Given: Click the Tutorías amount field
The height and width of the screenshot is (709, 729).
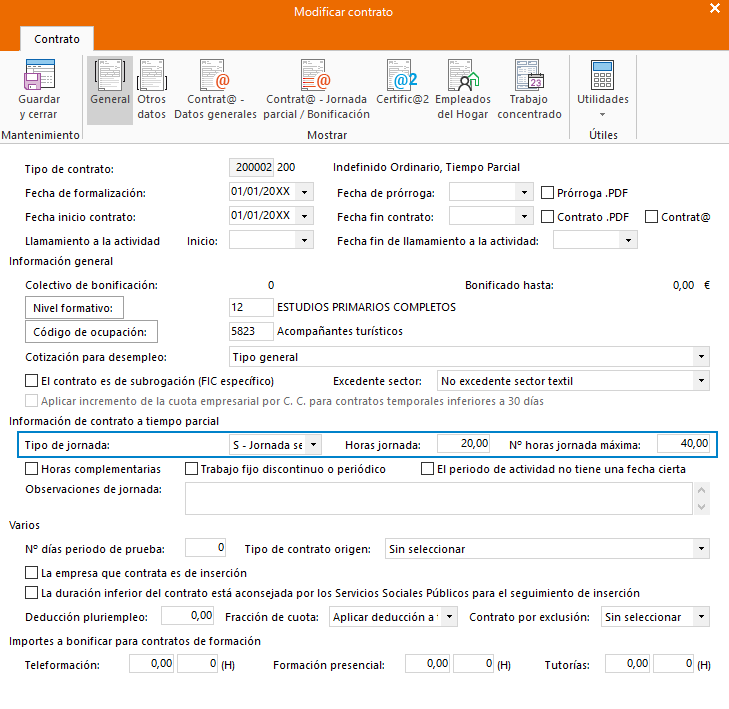Looking at the screenshot, I should 628,663.
